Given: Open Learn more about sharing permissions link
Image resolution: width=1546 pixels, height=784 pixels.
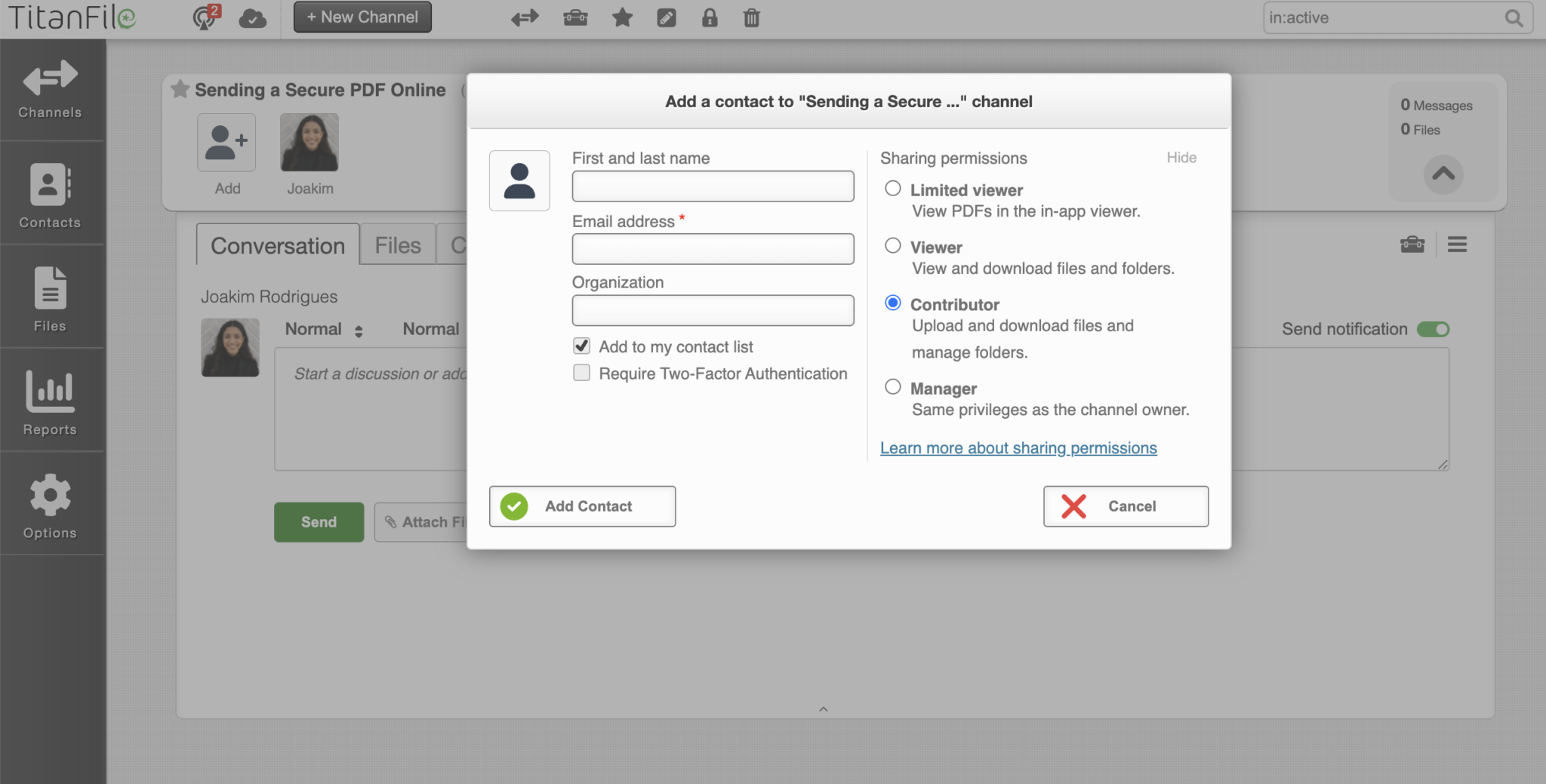Looking at the screenshot, I should [1018, 447].
